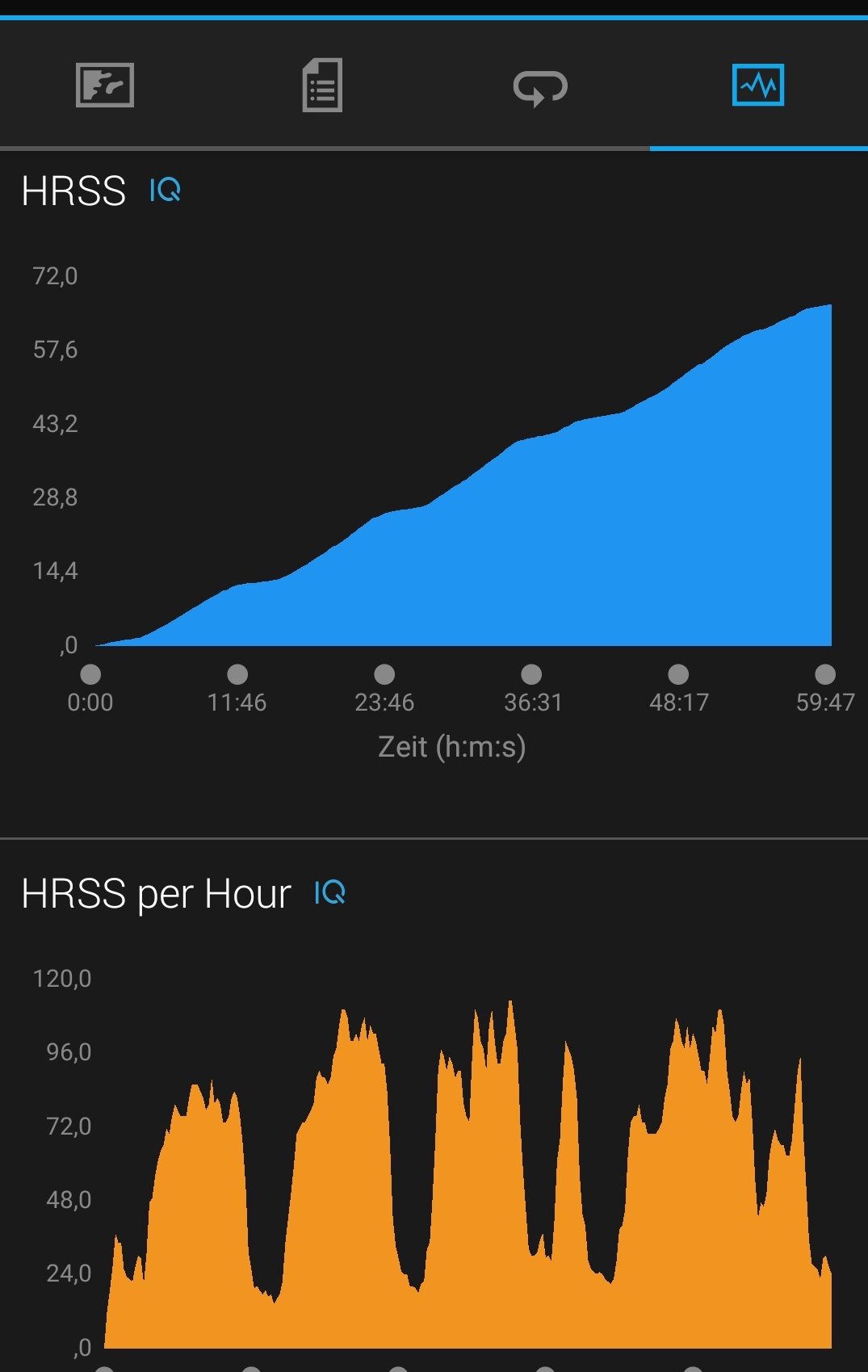This screenshot has height=1372, width=868.
Task: Tap the 120,0 y-axis value
Action: click(62, 979)
